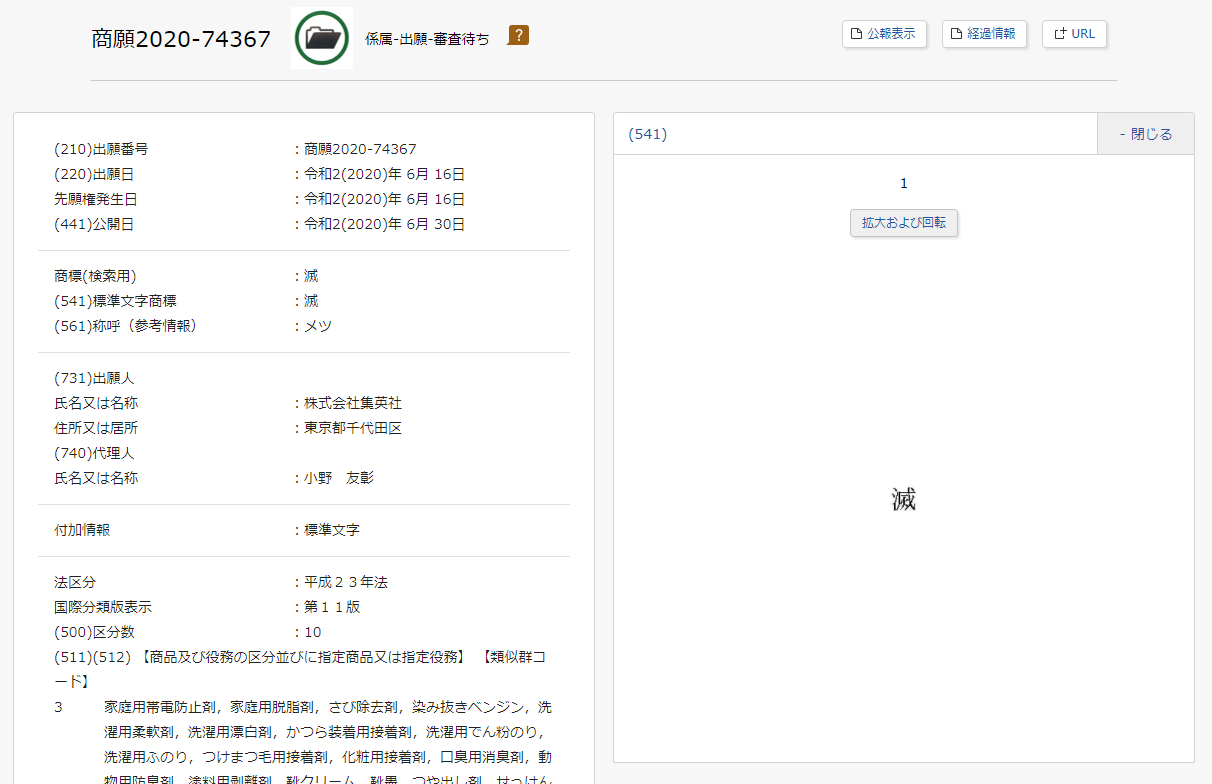Click the (441)公開日 label
This screenshot has height=784, width=1212.
(x=94, y=224)
